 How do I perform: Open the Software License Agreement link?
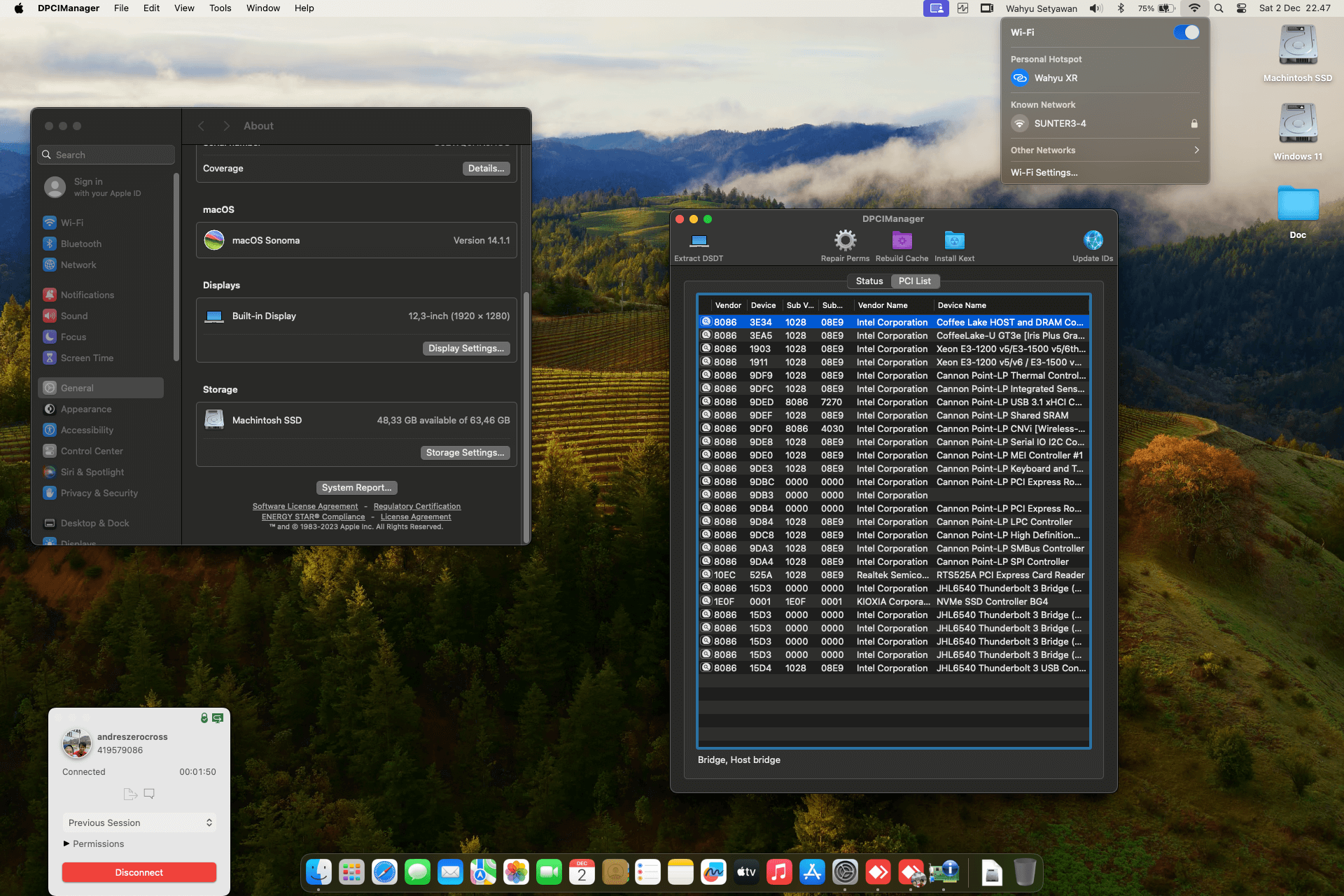tap(305, 506)
